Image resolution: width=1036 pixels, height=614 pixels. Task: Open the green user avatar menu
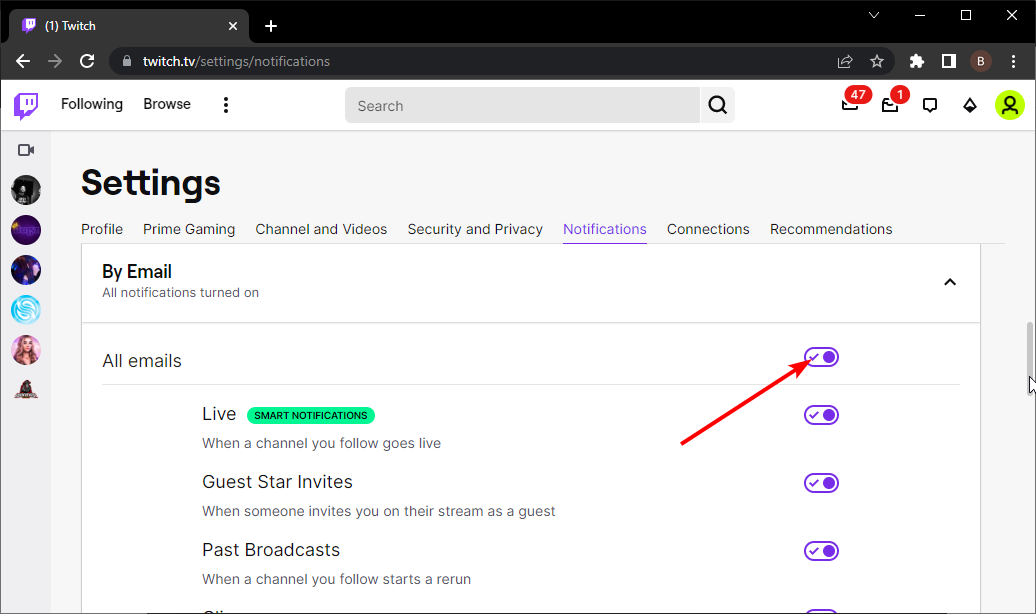point(1009,105)
